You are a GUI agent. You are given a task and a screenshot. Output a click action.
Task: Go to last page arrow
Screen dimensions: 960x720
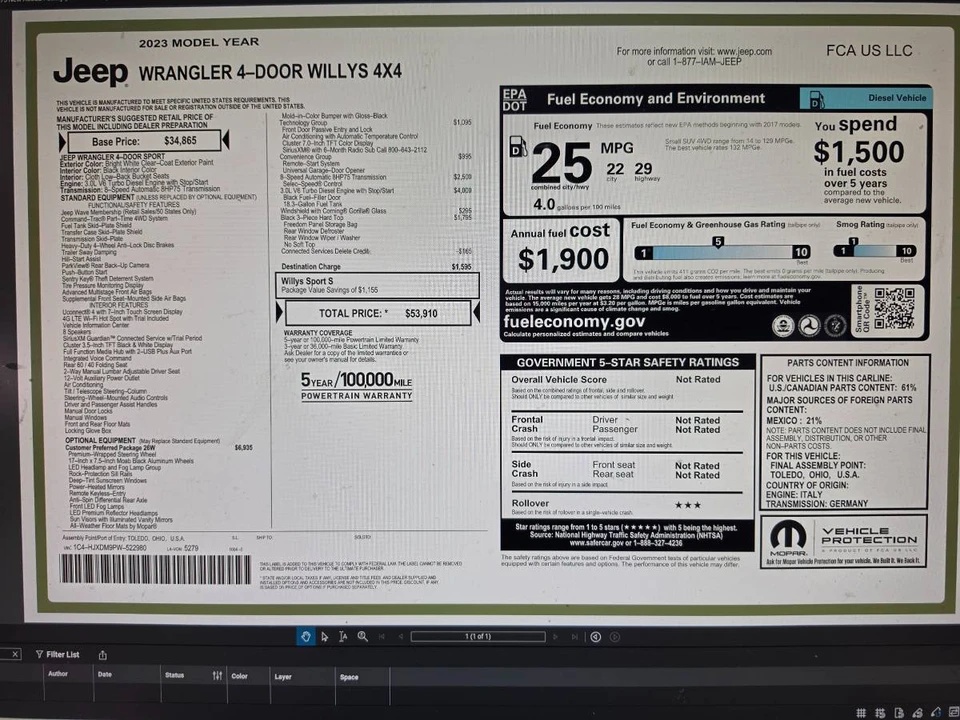click(x=574, y=637)
